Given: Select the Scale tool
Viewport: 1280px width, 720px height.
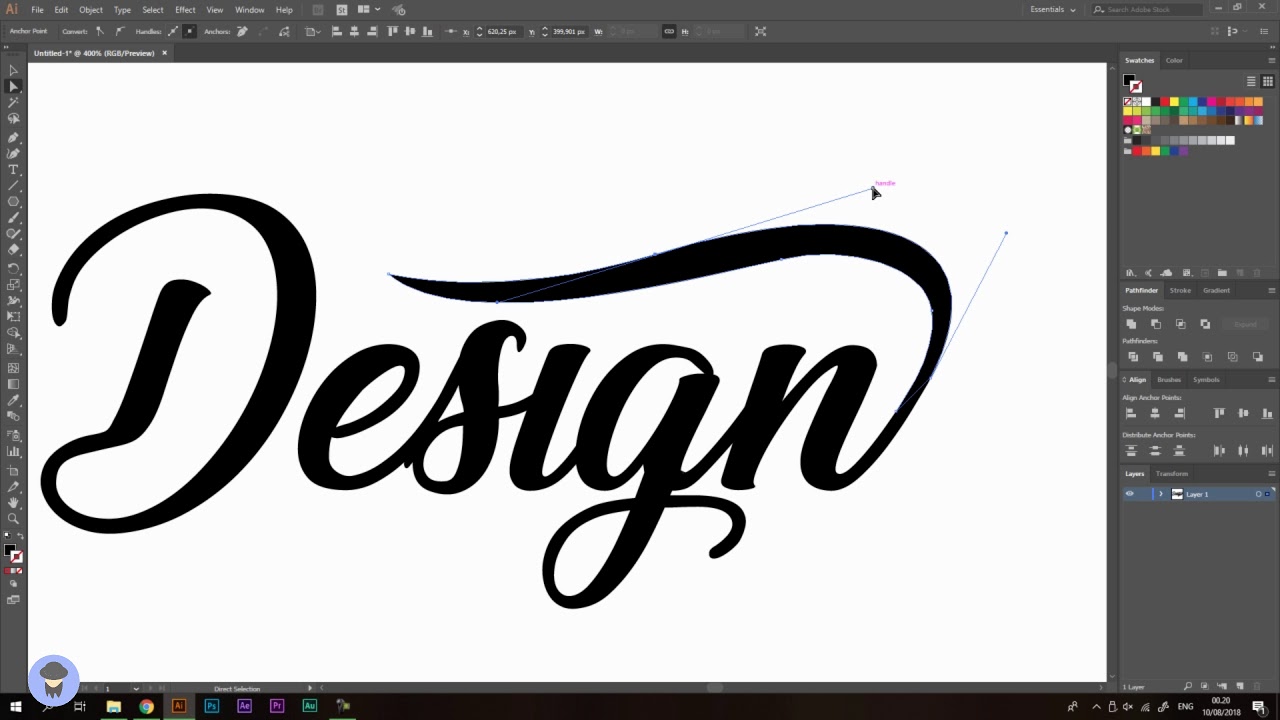Looking at the screenshot, I should click(x=13, y=285).
